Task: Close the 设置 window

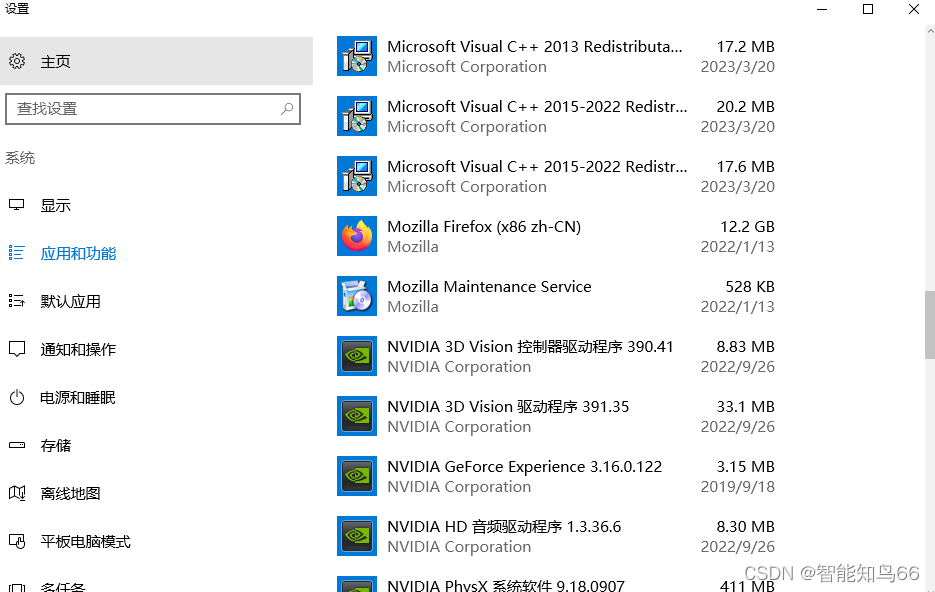Action: coord(914,9)
